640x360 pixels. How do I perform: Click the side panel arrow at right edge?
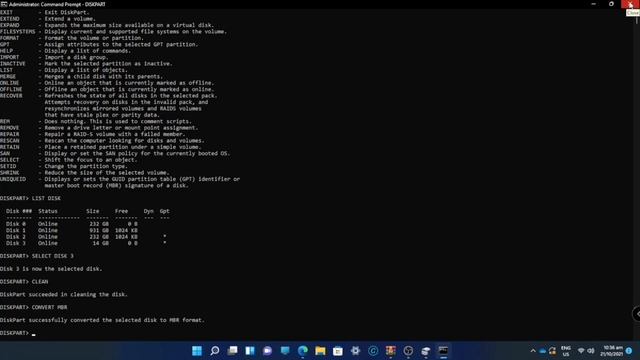(x=637, y=314)
